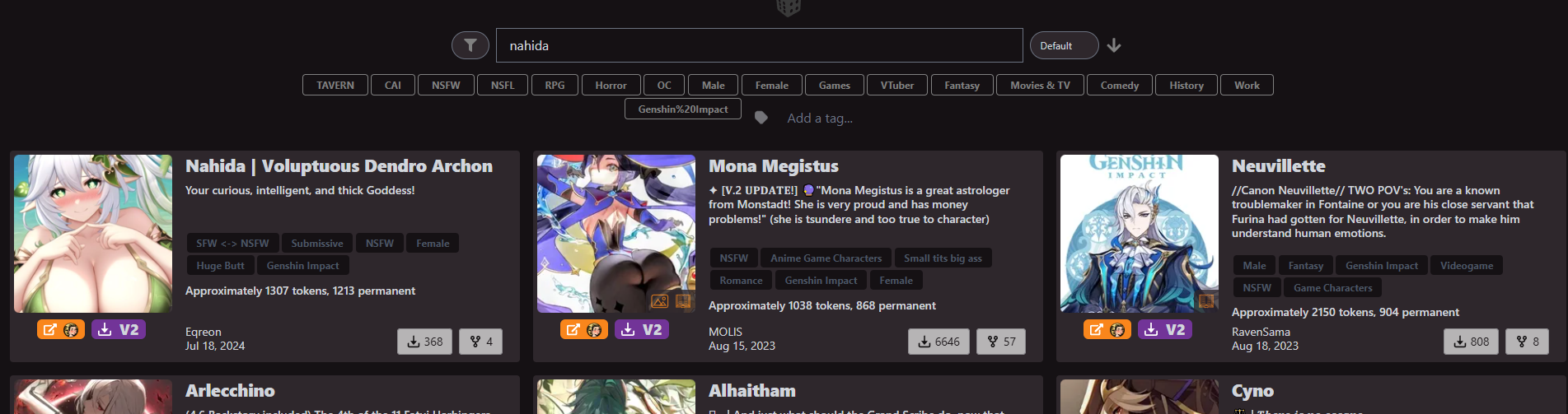Click the tag icon beside Add a tag

click(x=761, y=118)
